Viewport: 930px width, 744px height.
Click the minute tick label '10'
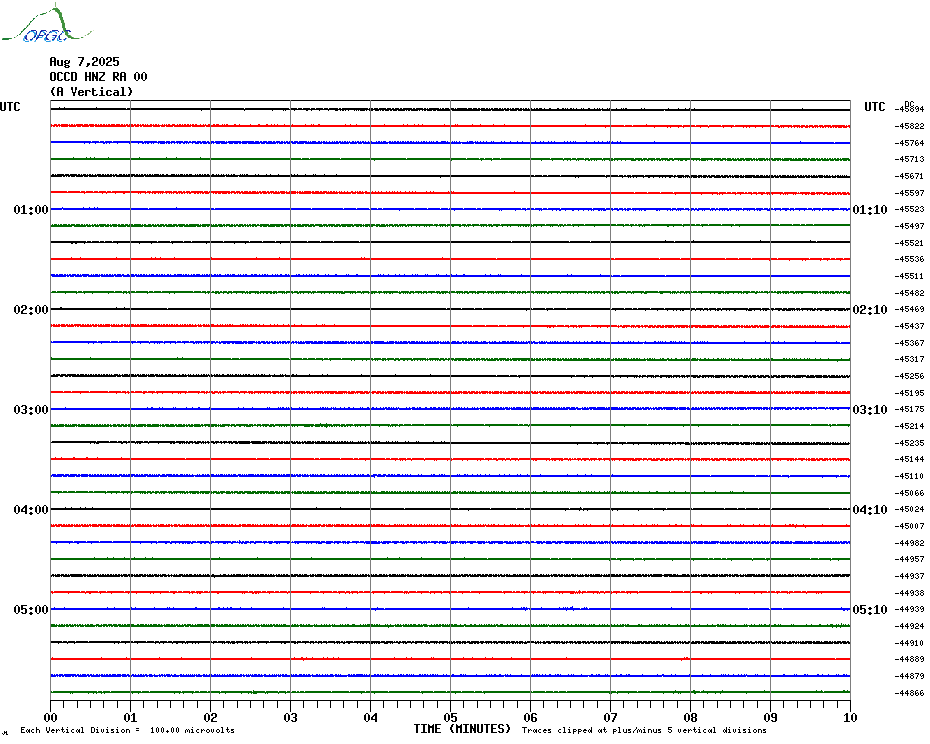(850, 717)
